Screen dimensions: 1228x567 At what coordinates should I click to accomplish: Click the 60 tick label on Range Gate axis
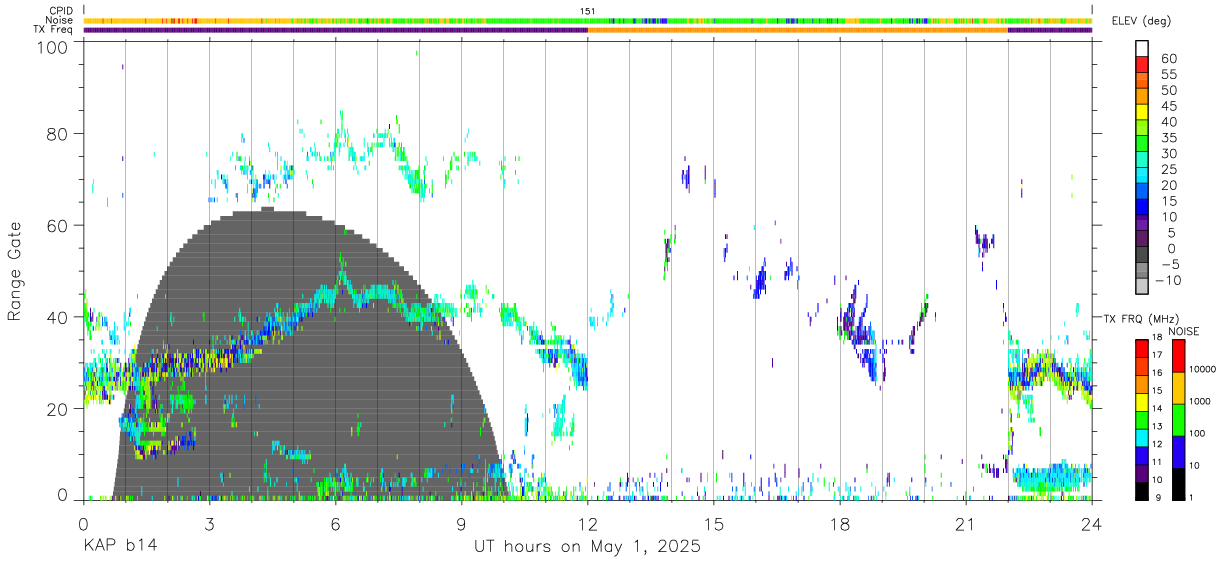[x=58, y=226]
